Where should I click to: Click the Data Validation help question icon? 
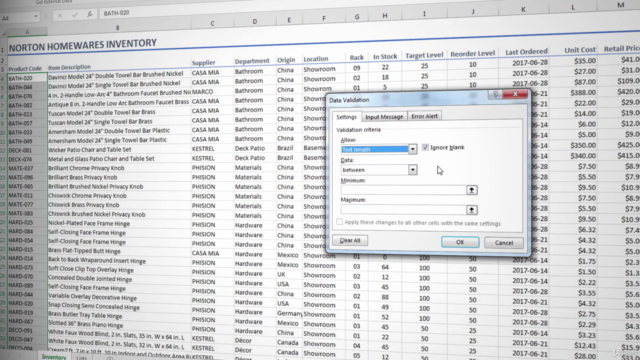tap(495, 95)
